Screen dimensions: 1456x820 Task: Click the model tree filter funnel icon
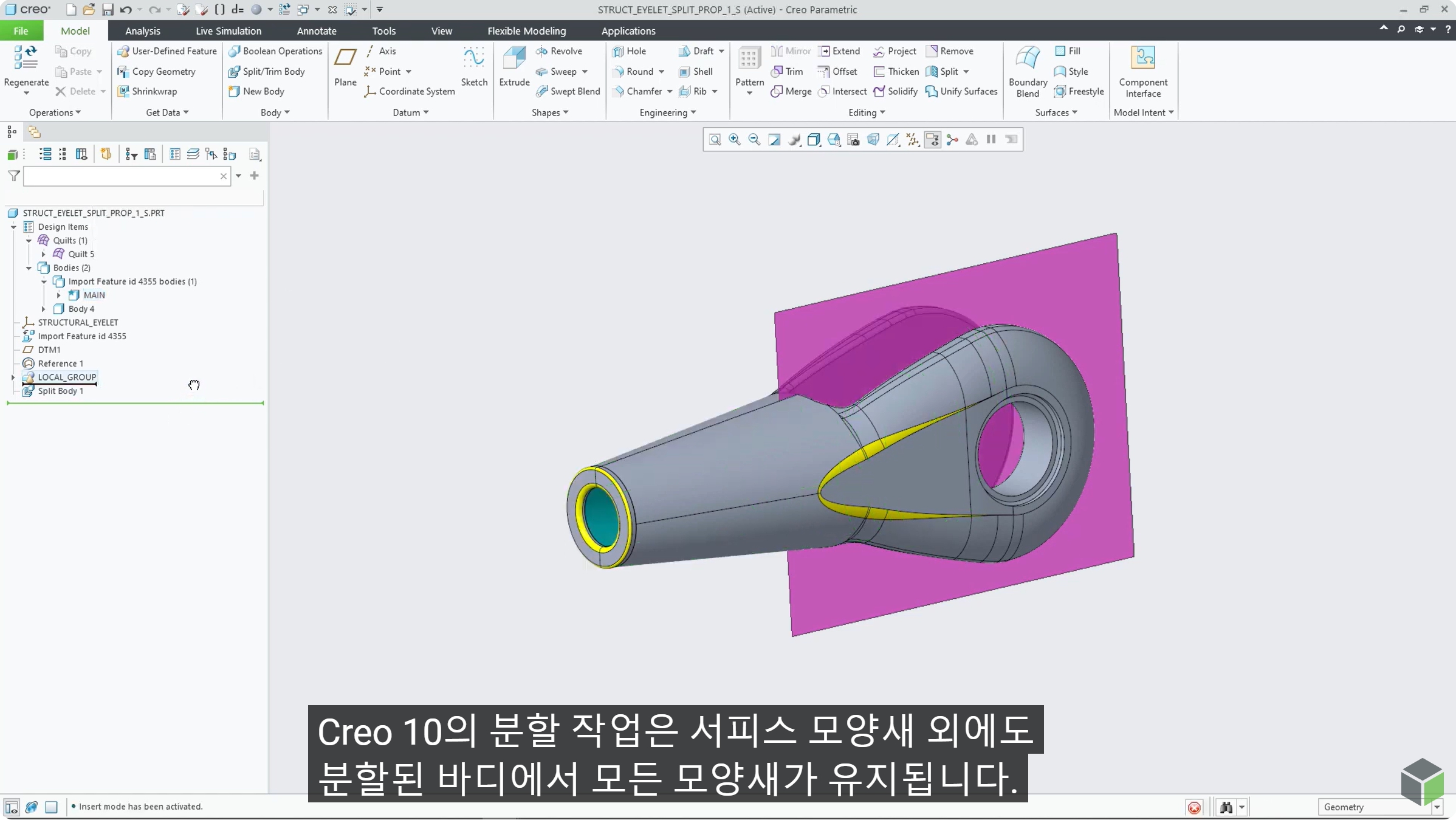click(14, 176)
